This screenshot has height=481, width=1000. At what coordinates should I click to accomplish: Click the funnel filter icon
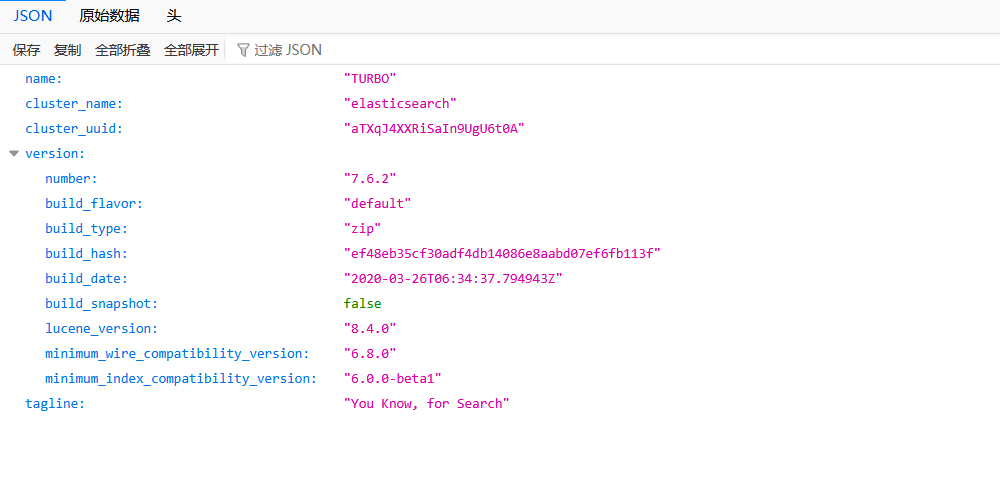tap(243, 50)
